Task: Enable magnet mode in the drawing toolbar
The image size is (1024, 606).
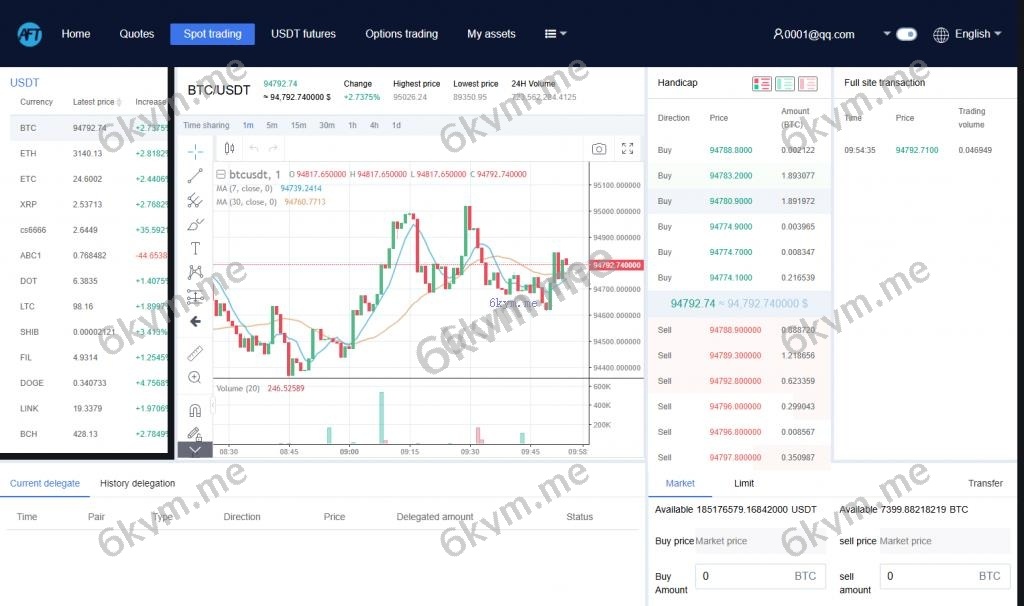Action: (195, 410)
